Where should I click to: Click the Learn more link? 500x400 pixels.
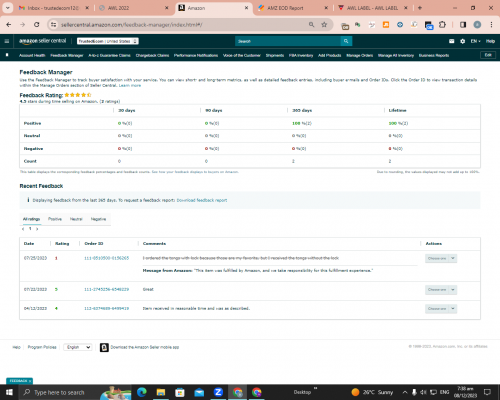pos(130,86)
